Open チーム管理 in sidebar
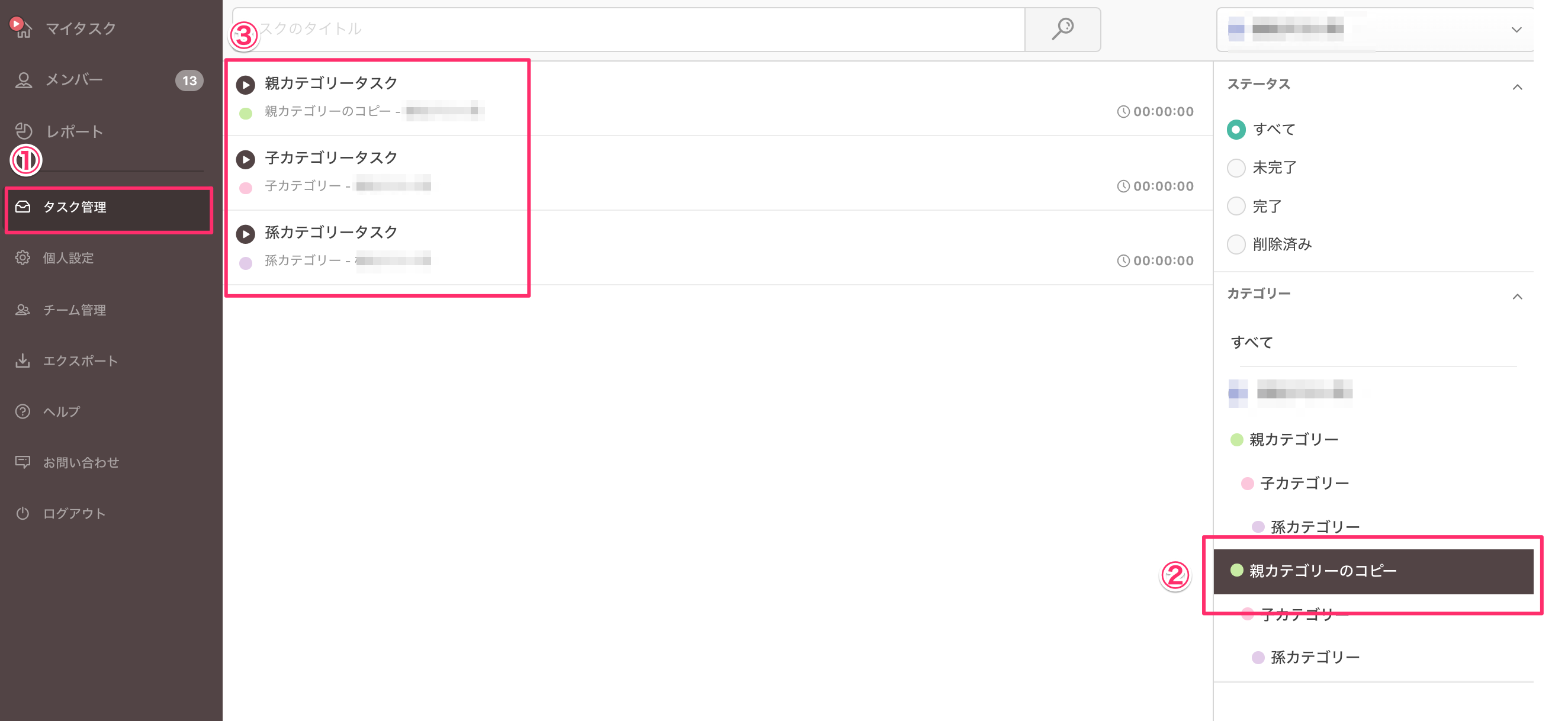 74,310
